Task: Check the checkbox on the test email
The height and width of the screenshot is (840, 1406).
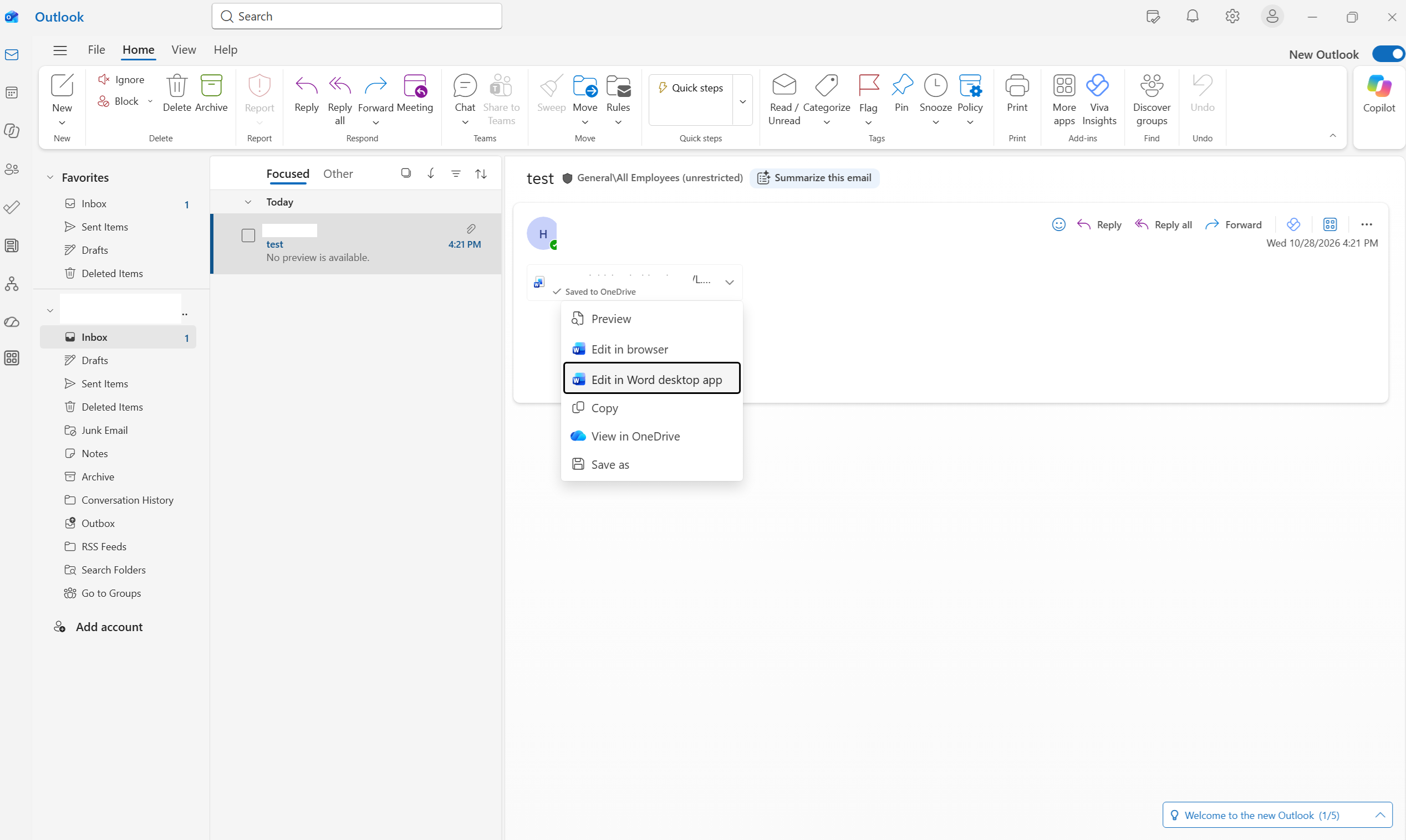Action: pos(248,235)
